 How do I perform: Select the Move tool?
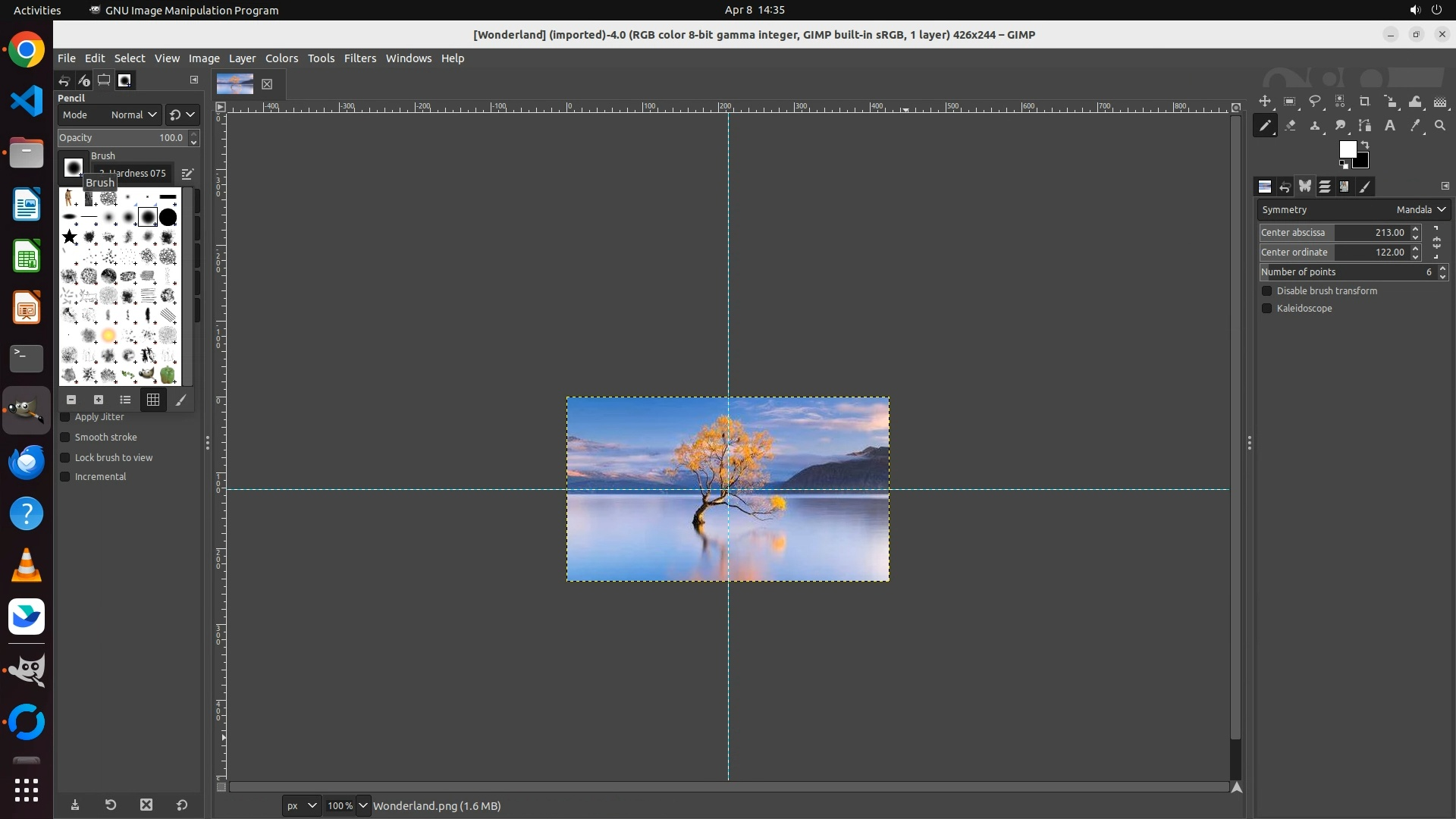click(x=1264, y=102)
